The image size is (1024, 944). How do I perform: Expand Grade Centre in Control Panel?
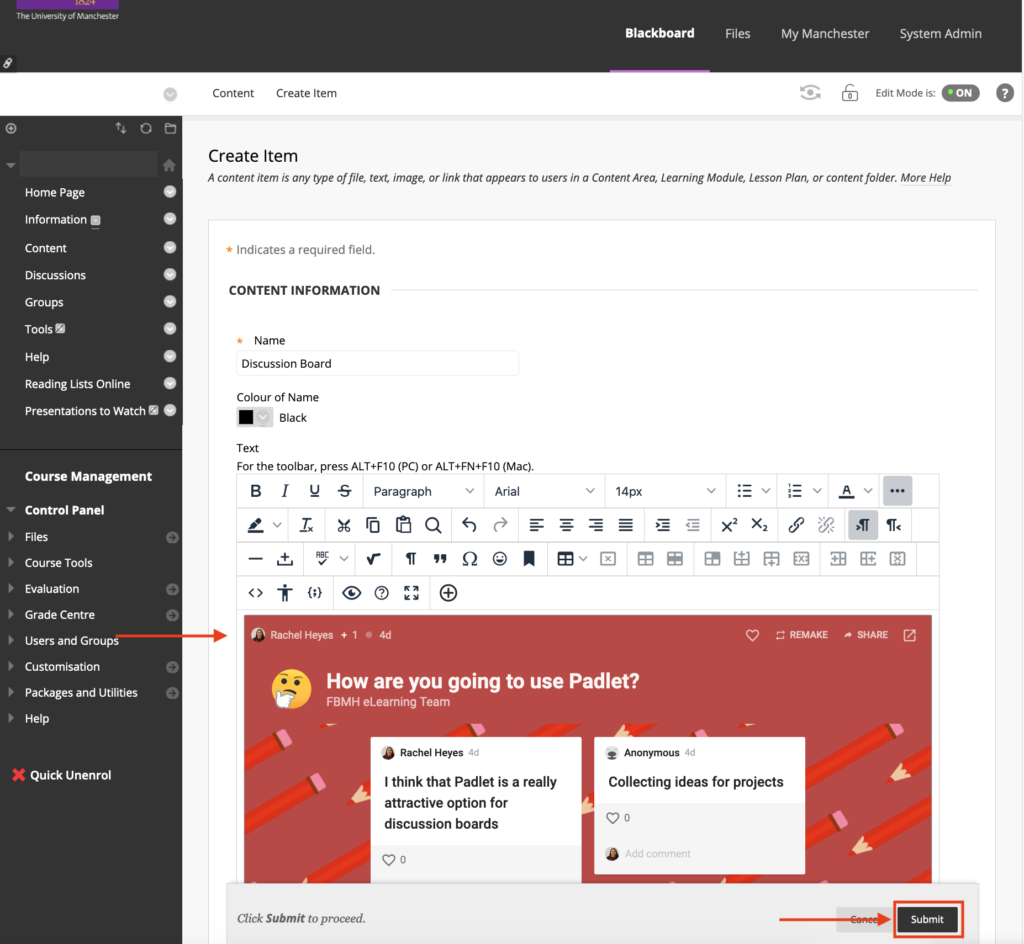point(10,615)
